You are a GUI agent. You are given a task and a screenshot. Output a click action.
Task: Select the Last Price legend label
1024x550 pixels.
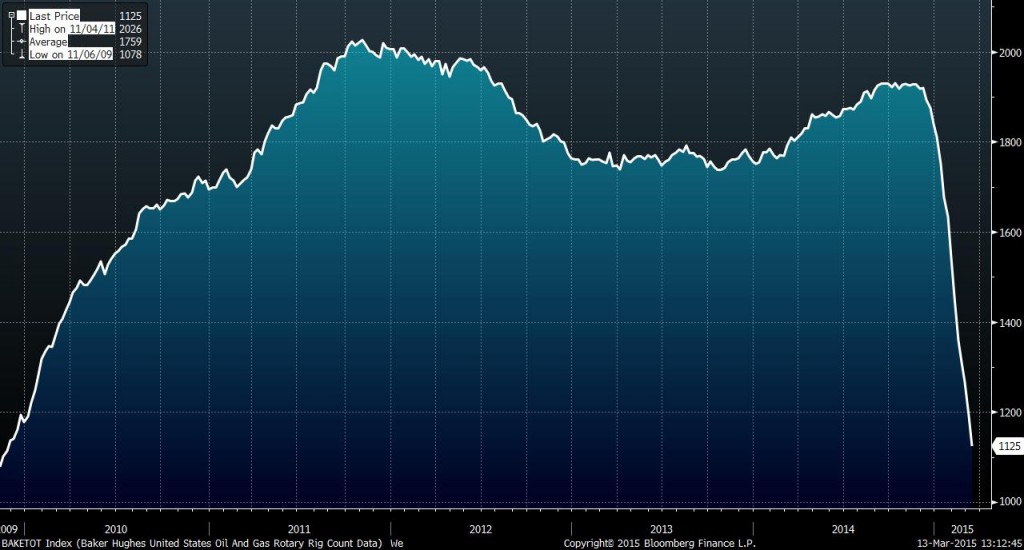[55, 16]
